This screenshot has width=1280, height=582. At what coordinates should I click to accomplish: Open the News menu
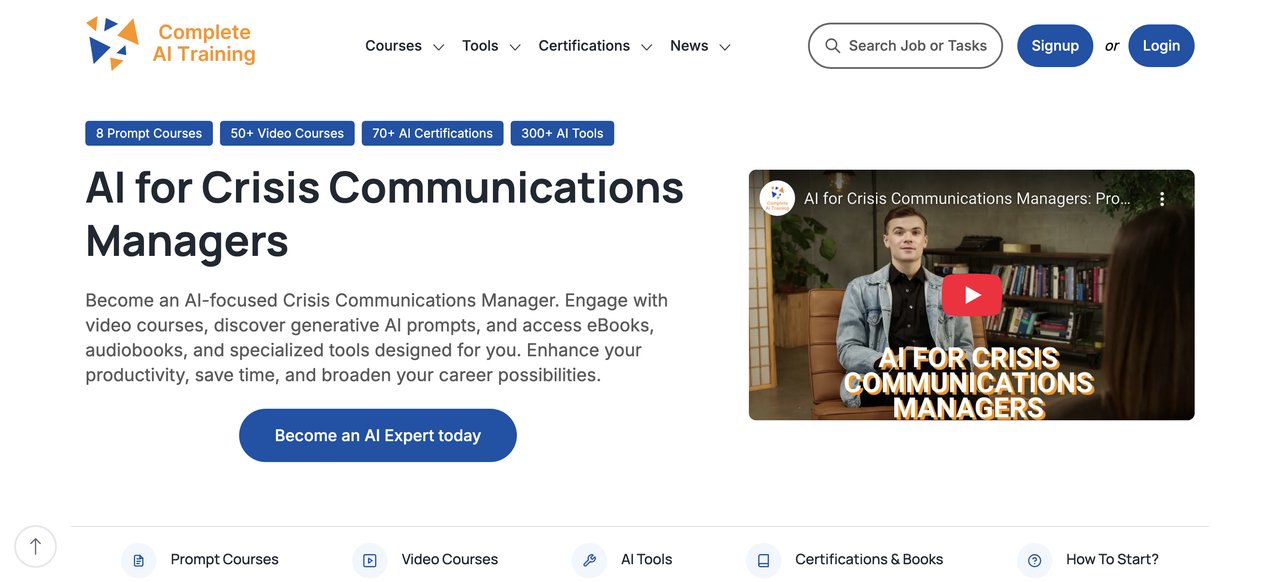click(x=689, y=46)
